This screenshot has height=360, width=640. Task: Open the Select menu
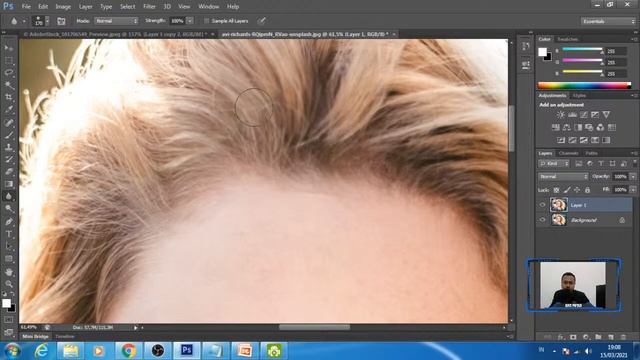coord(127,7)
